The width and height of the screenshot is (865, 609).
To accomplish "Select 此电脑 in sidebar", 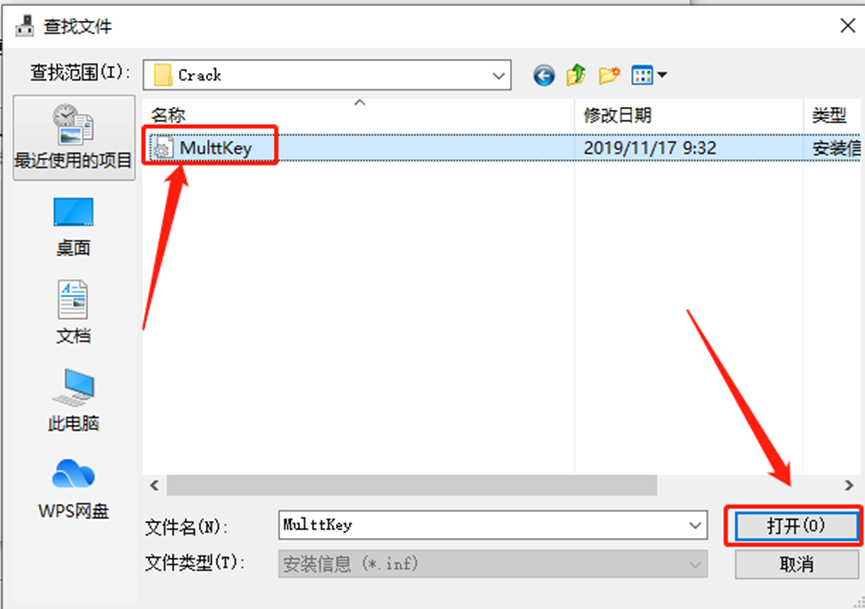I will pos(73,400).
